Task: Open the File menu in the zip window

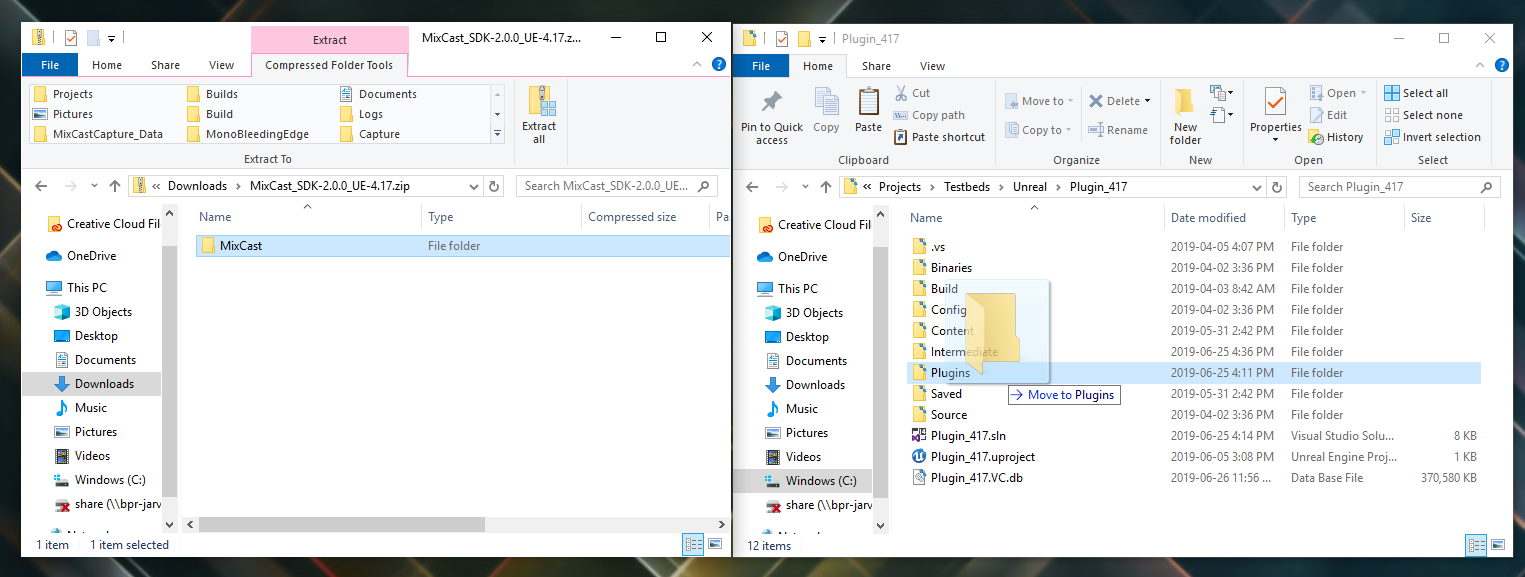Action: 50,65
